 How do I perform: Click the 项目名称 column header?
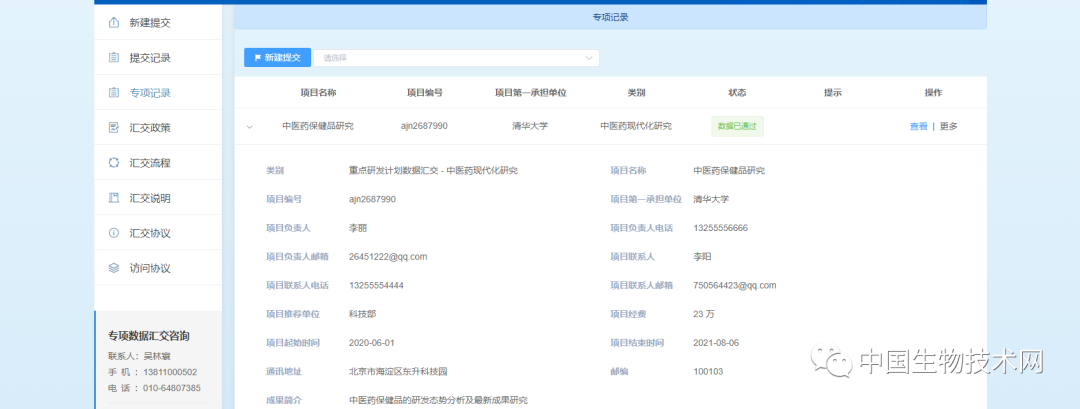[x=318, y=92]
